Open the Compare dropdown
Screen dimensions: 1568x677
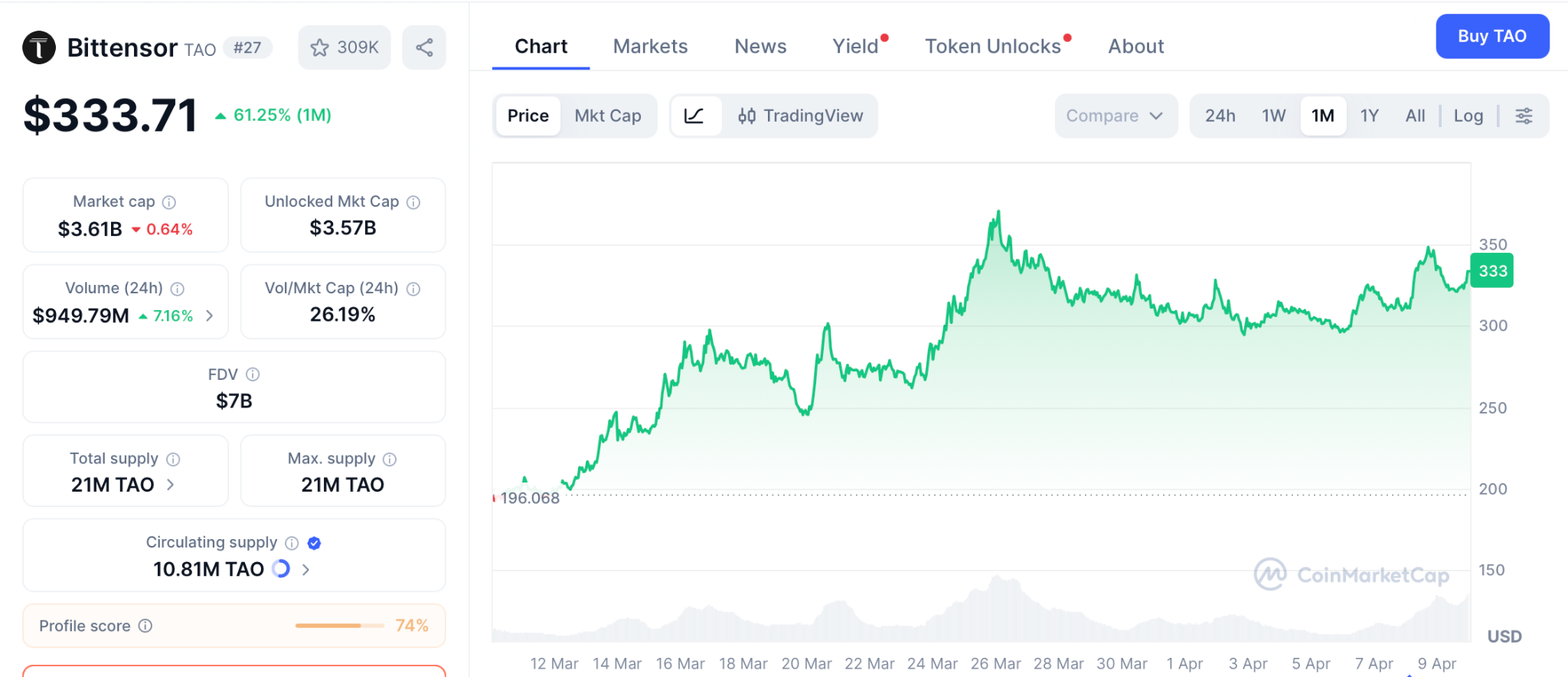tap(1115, 116)
